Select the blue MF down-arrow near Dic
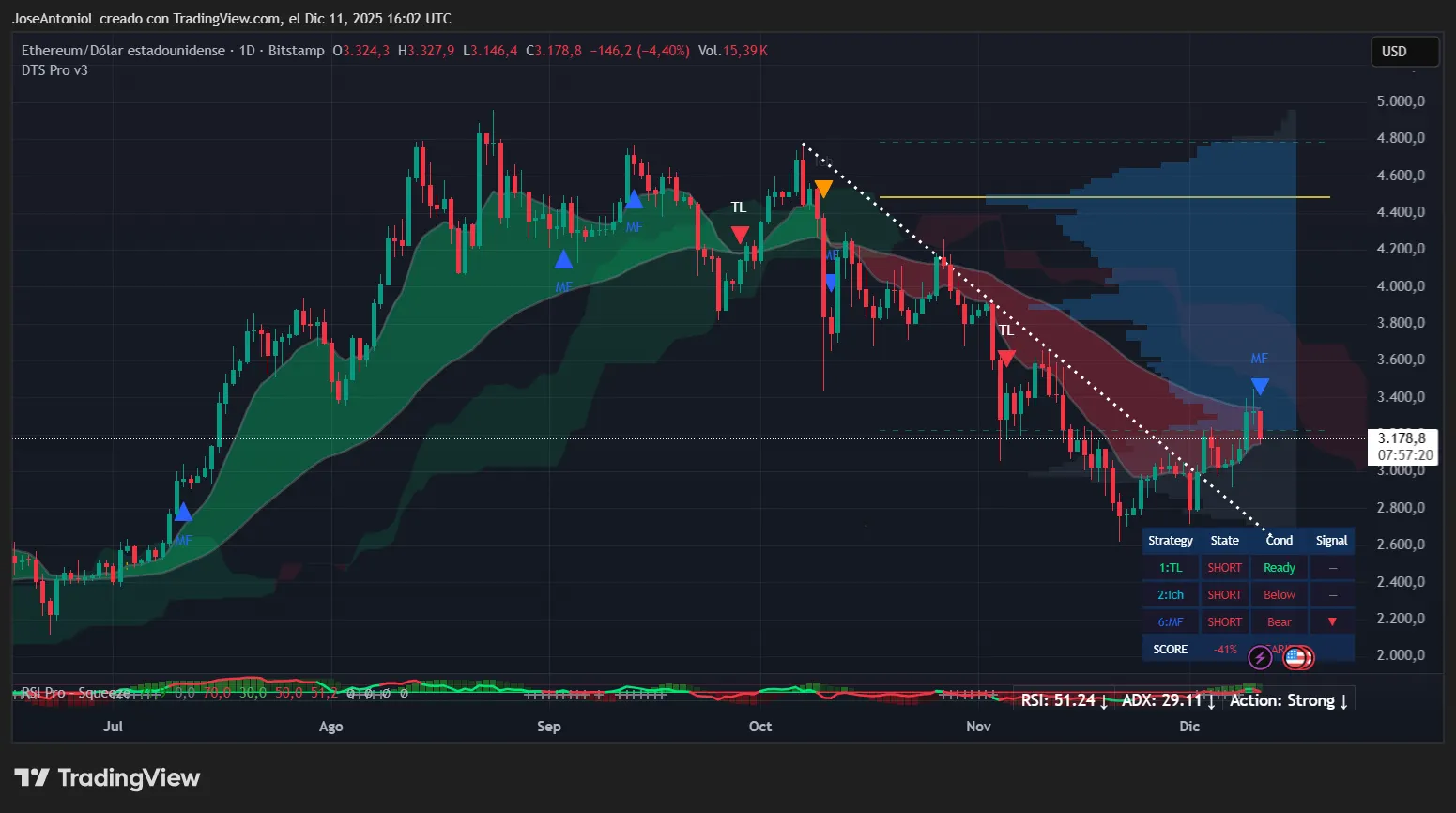The image size is (1456, 813). pos(1259,386)
